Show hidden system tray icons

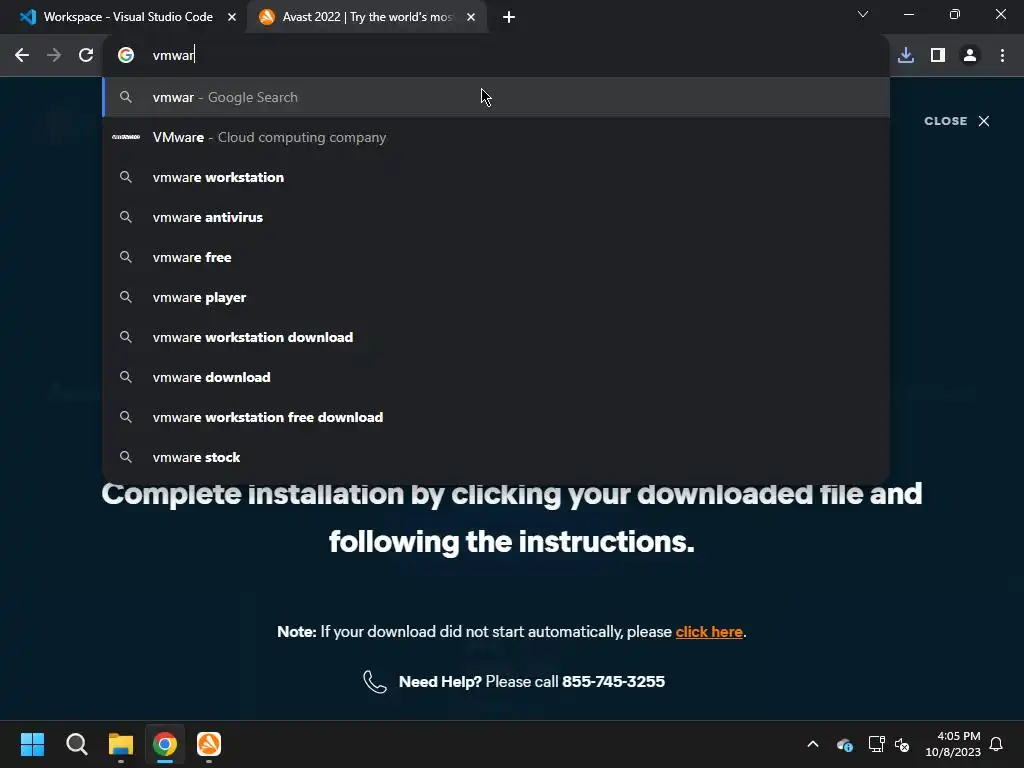pyautogui.click(x=813, y=744)
